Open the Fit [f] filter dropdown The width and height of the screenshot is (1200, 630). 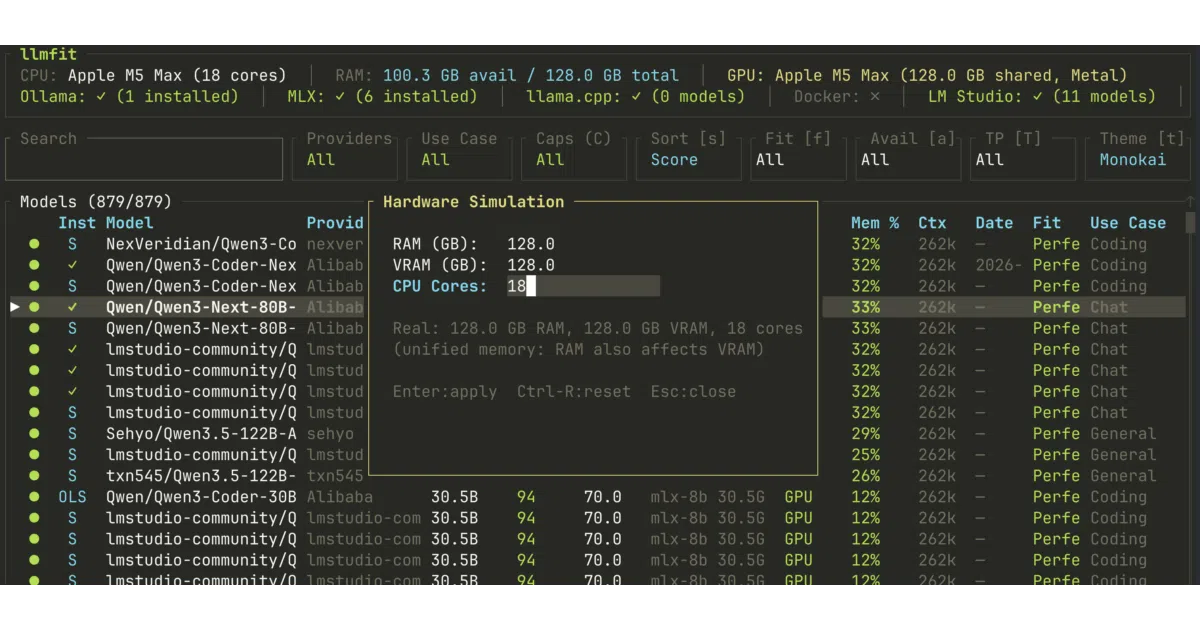(x=798, y=159)
